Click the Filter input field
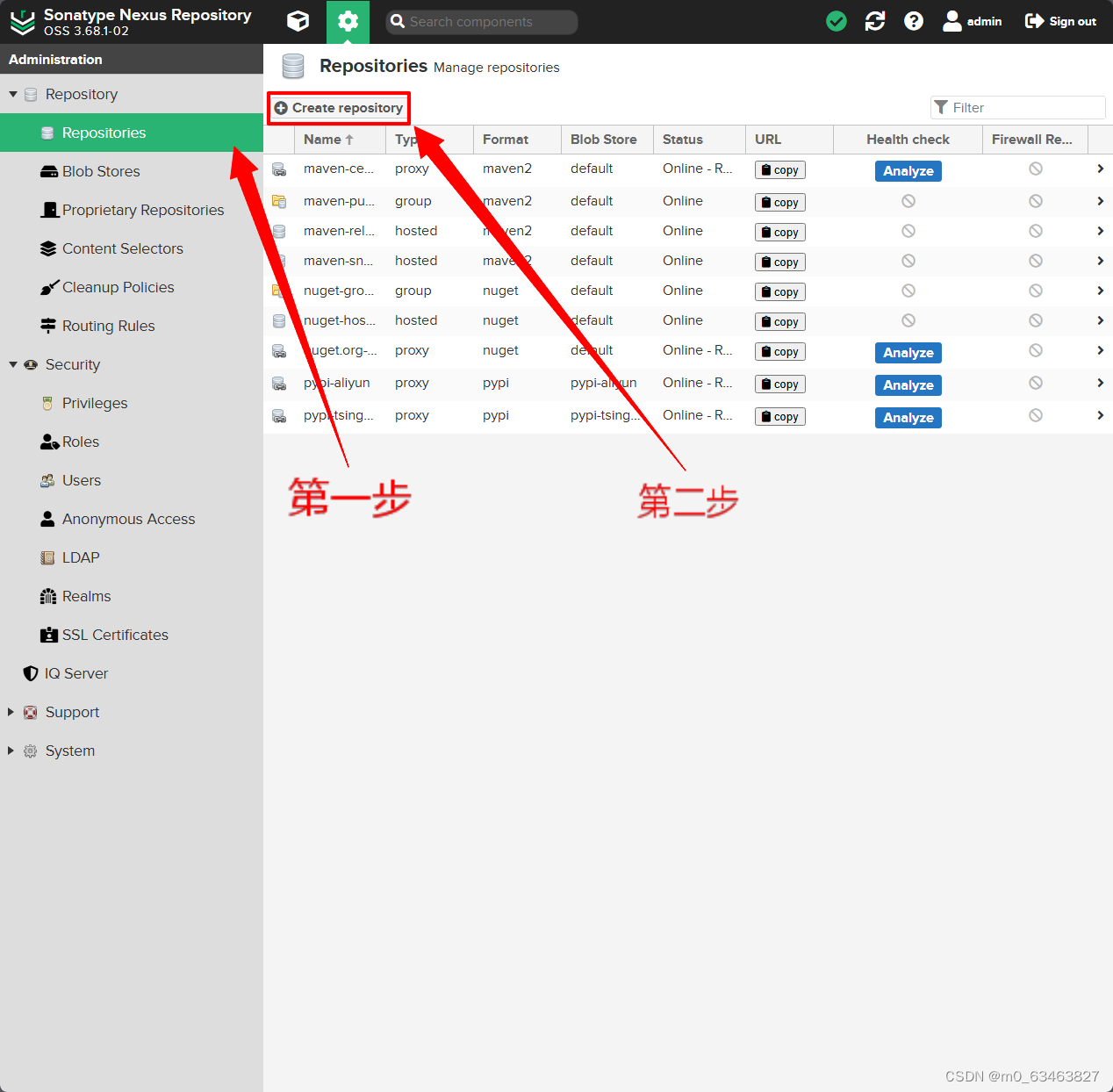This screenshot has height=1092, width=1113. 1018,107
